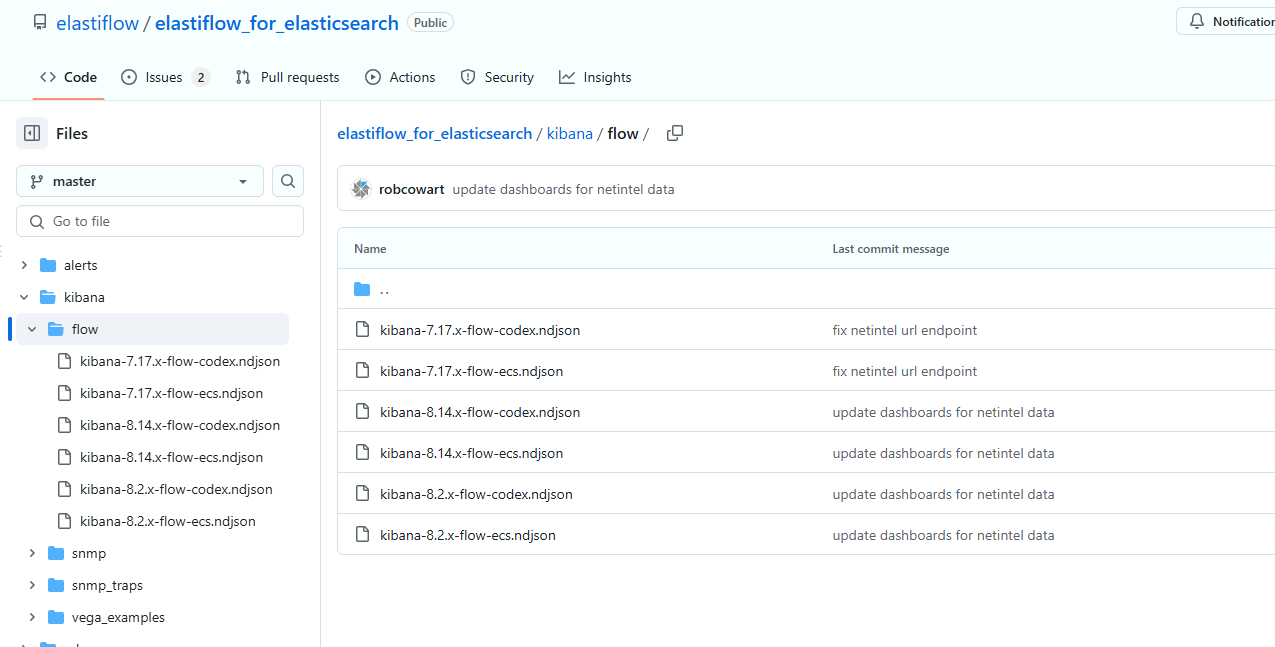
Task: Click the Issues count badge 2
Action: tap(200, 77)
